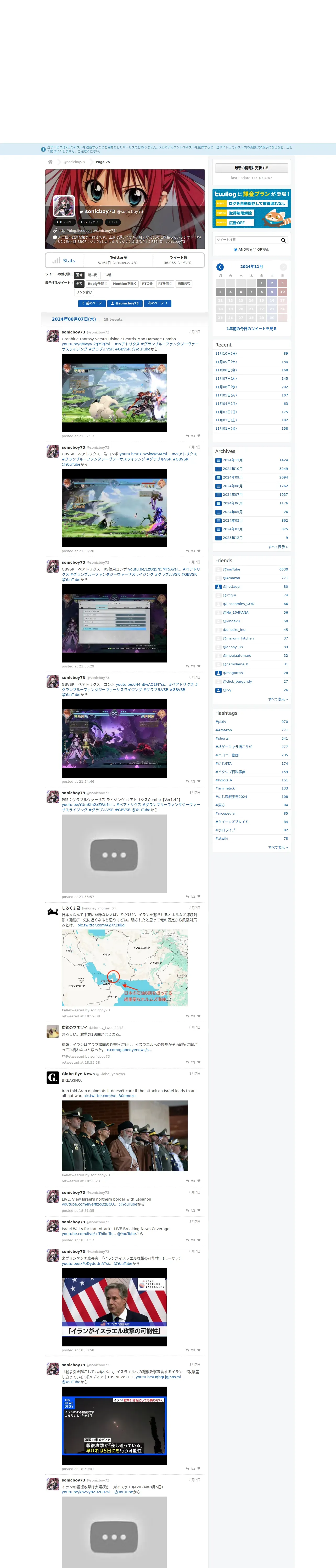Select calendar day 2
Screen dimensions: 336x1568
click(x=272, y=283)
